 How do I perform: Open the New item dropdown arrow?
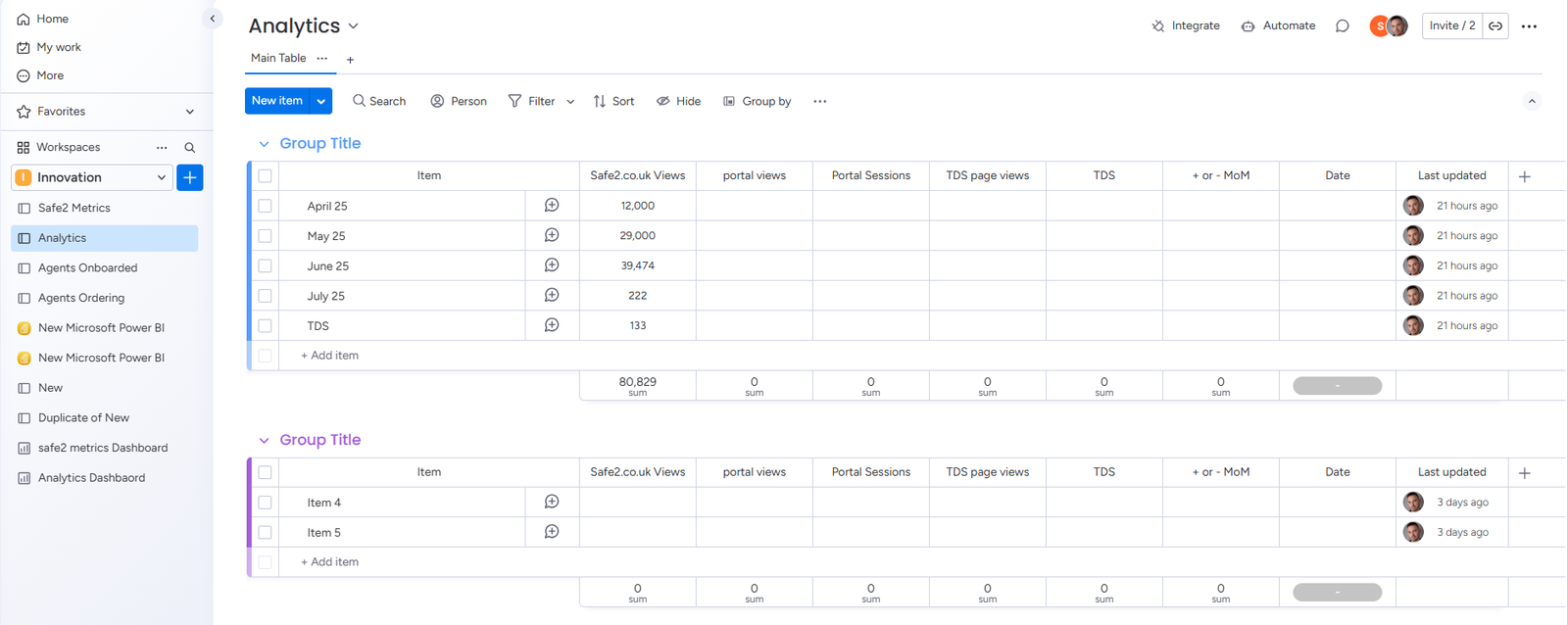coord(321,101)
